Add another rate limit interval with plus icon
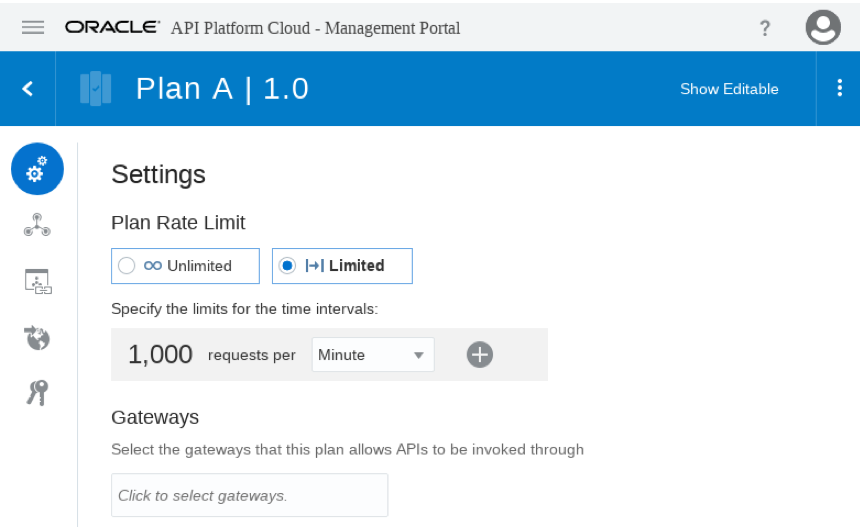860x527 pixels. tap(479, 355)
